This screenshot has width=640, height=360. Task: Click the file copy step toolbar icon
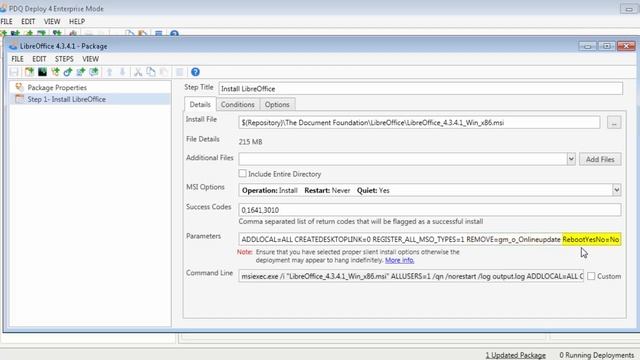[81, 72]
